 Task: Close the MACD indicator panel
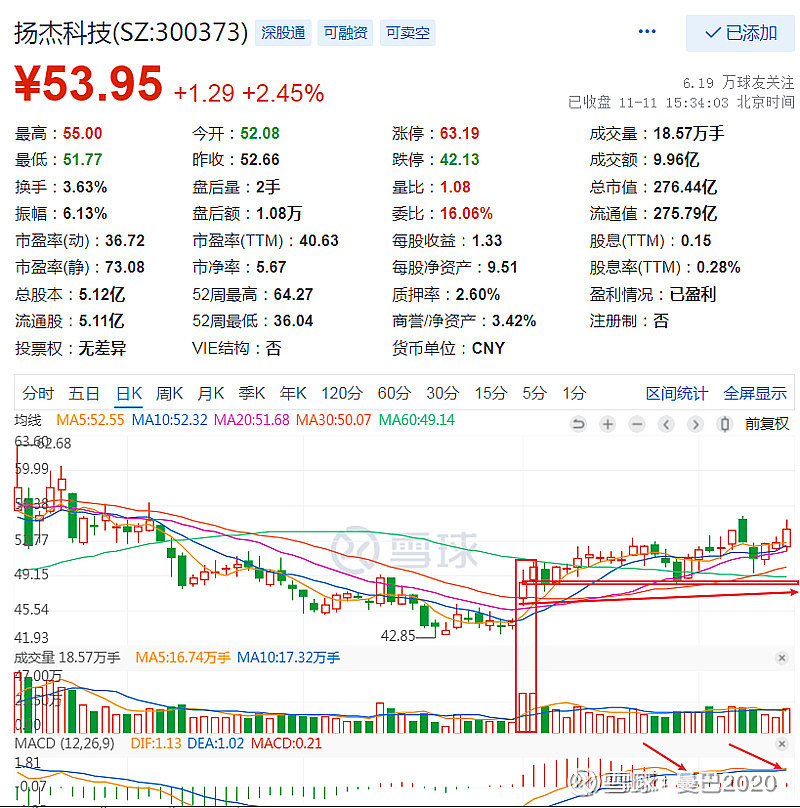coord(782,744)
